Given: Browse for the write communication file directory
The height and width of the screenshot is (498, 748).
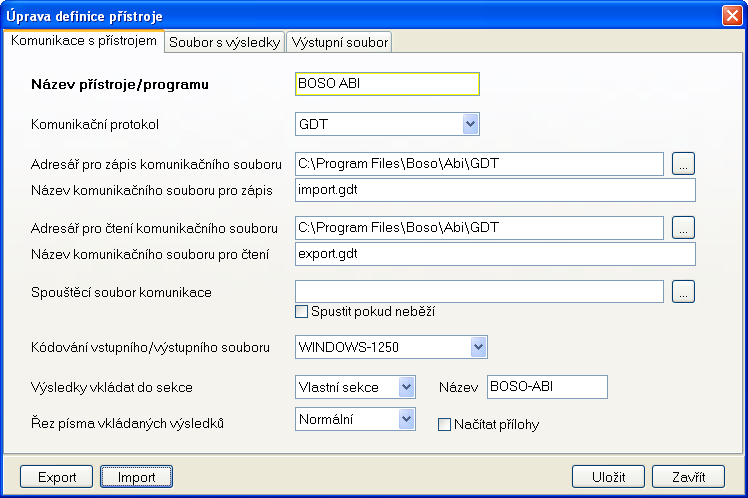Looking at the screenshot, I should click(683, 163).
